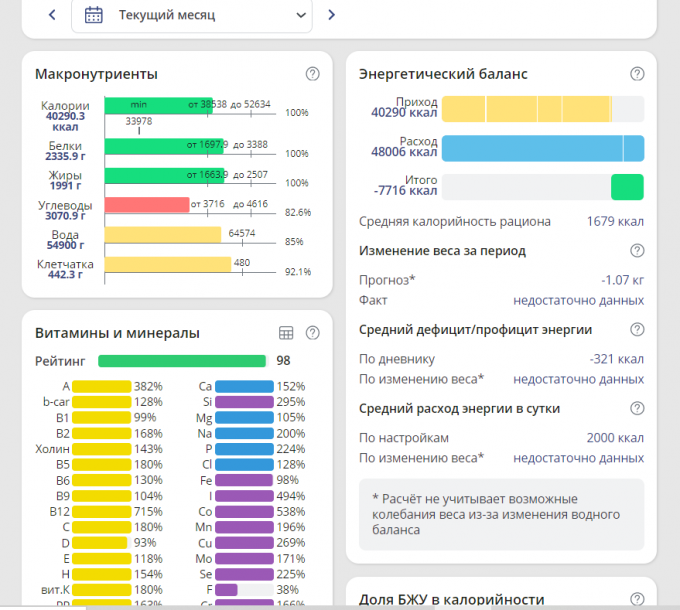Show help for Изменение веса за период
The image size is (680, 610).
[637, 251]
